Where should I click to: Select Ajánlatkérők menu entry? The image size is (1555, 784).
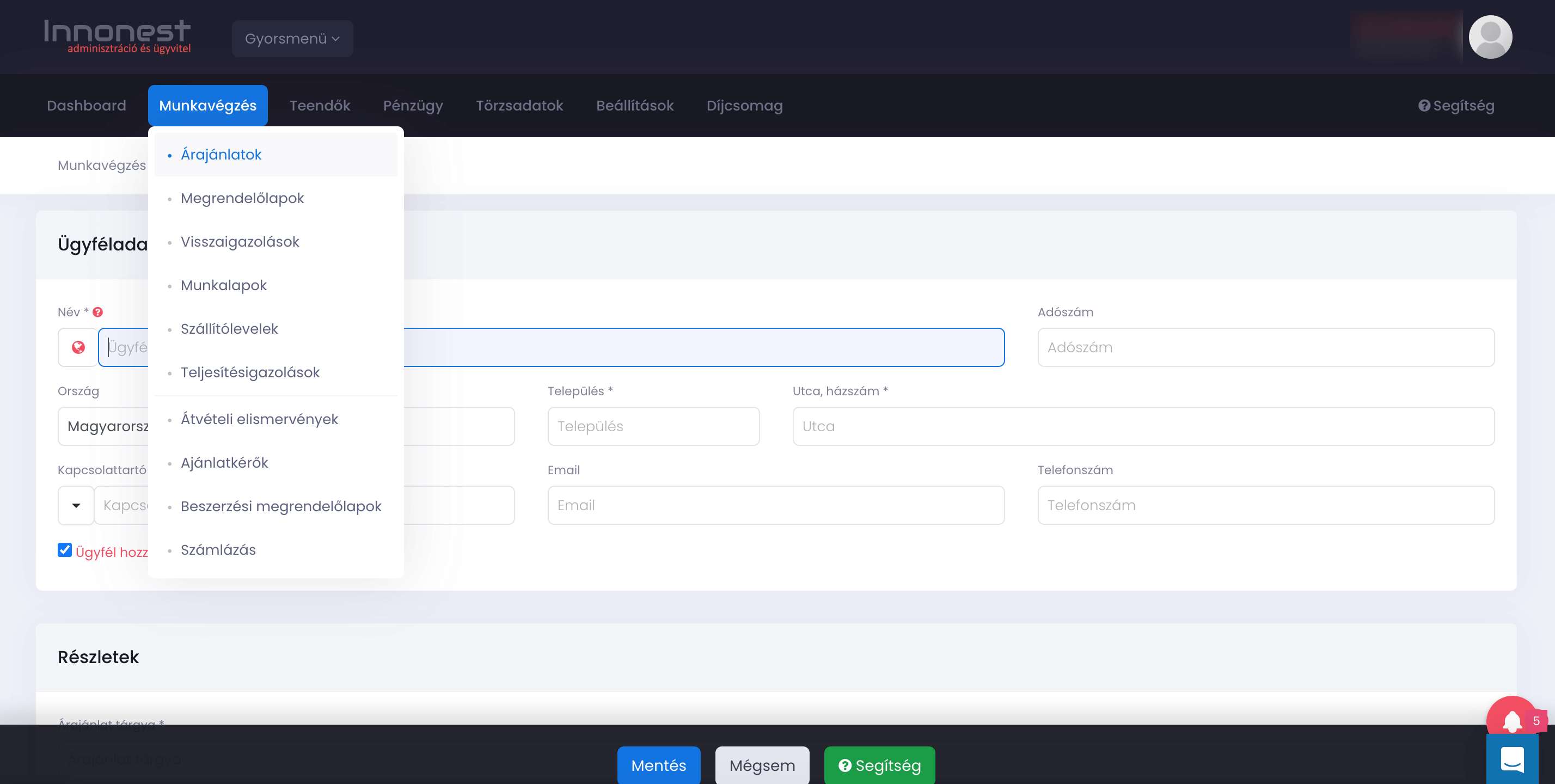(276, 462)
